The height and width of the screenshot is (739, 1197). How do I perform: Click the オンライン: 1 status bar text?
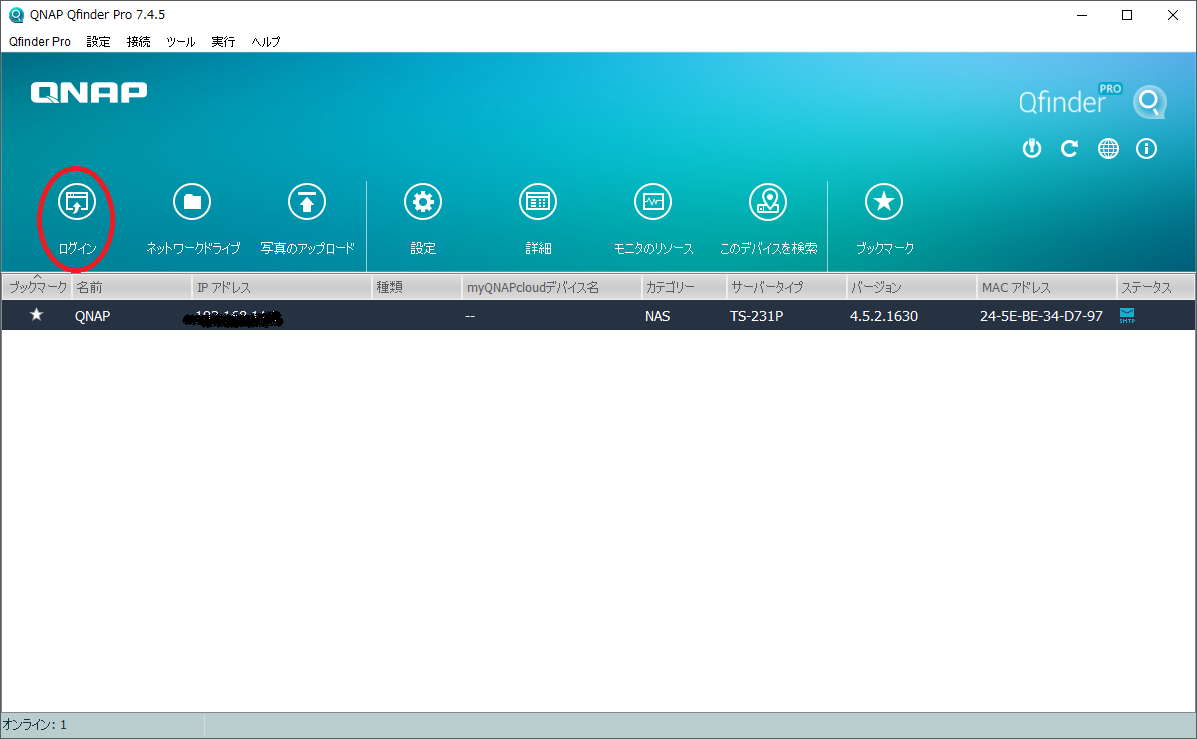[x=35, y=724]
